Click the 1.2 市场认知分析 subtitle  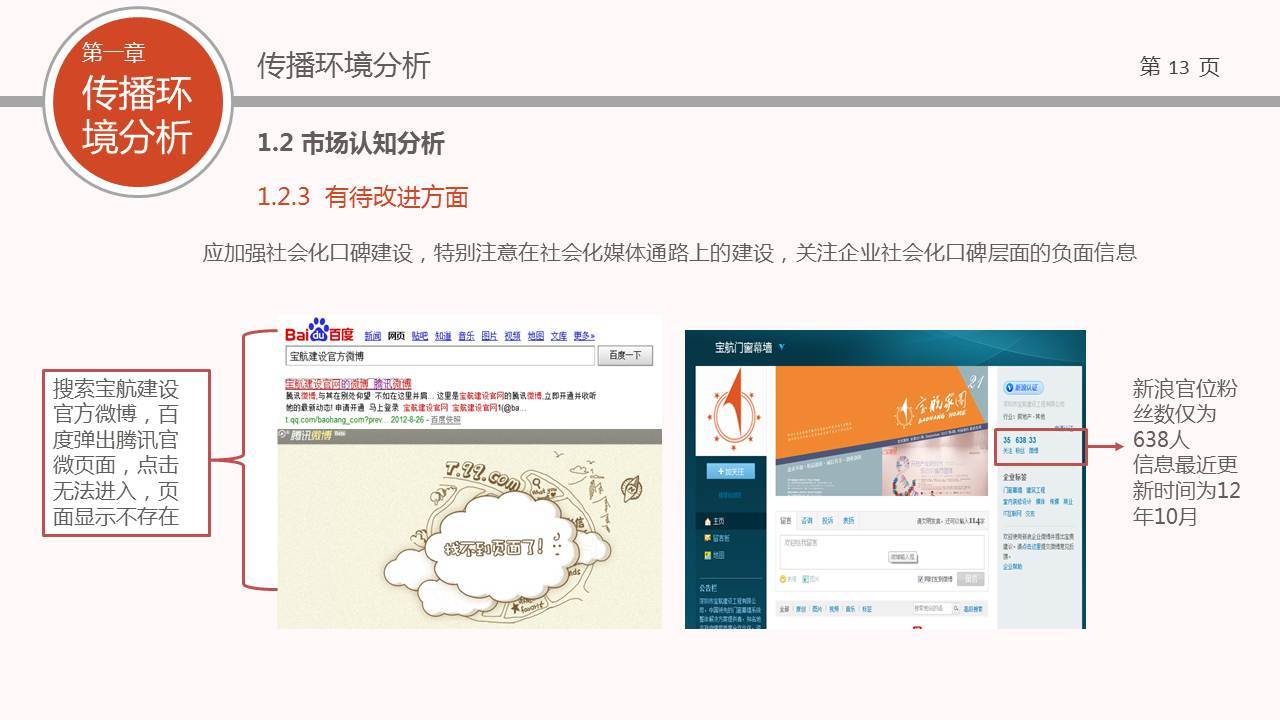click(351, 143)
